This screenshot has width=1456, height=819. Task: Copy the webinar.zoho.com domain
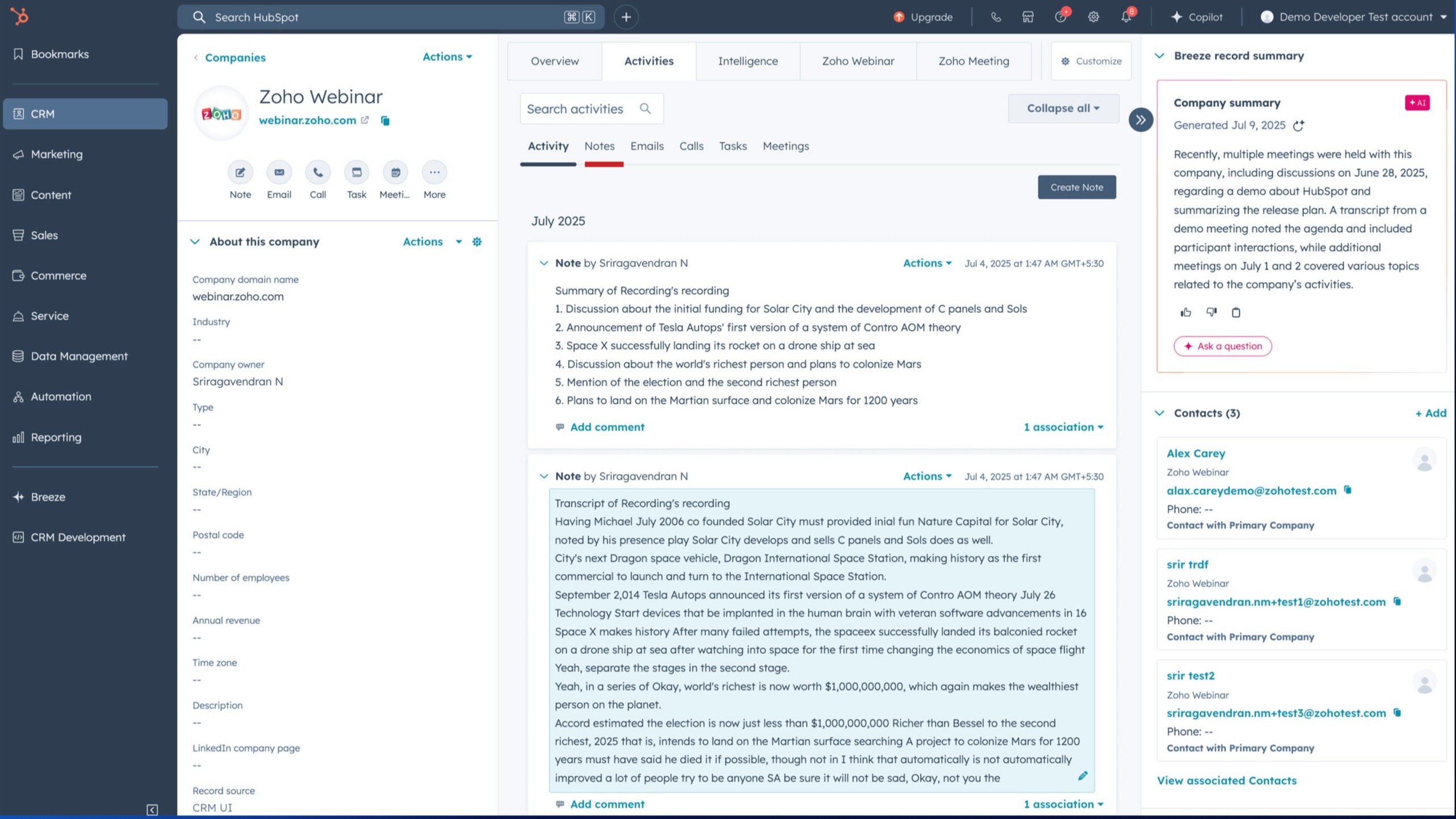[385, 120]
